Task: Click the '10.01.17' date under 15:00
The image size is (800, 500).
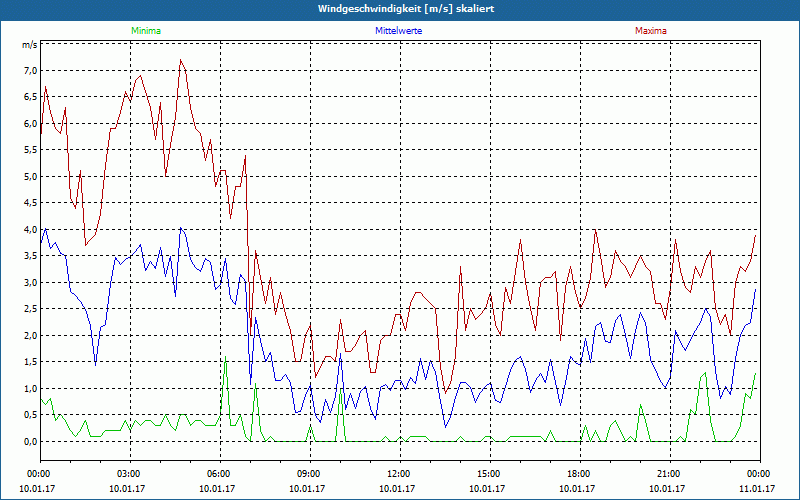Action: pyautogui.click(x=487, y=488)
